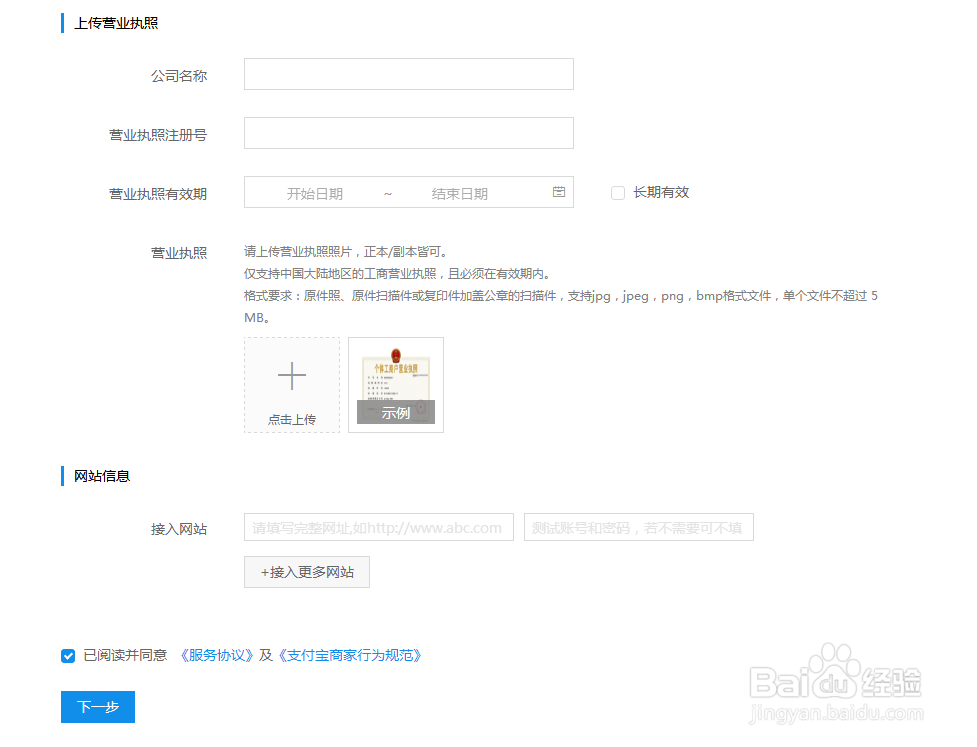Click the 点击上传 upload area
977x747 pixels.
(x=291, y=385)
